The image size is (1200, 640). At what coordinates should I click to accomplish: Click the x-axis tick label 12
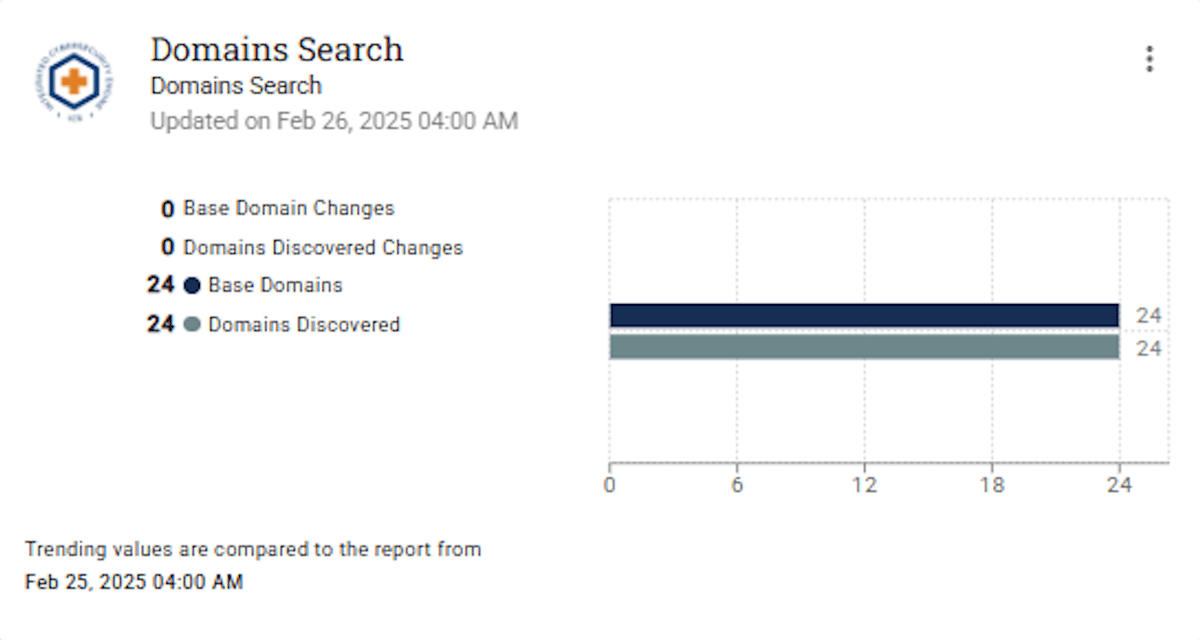pos(864,485)
